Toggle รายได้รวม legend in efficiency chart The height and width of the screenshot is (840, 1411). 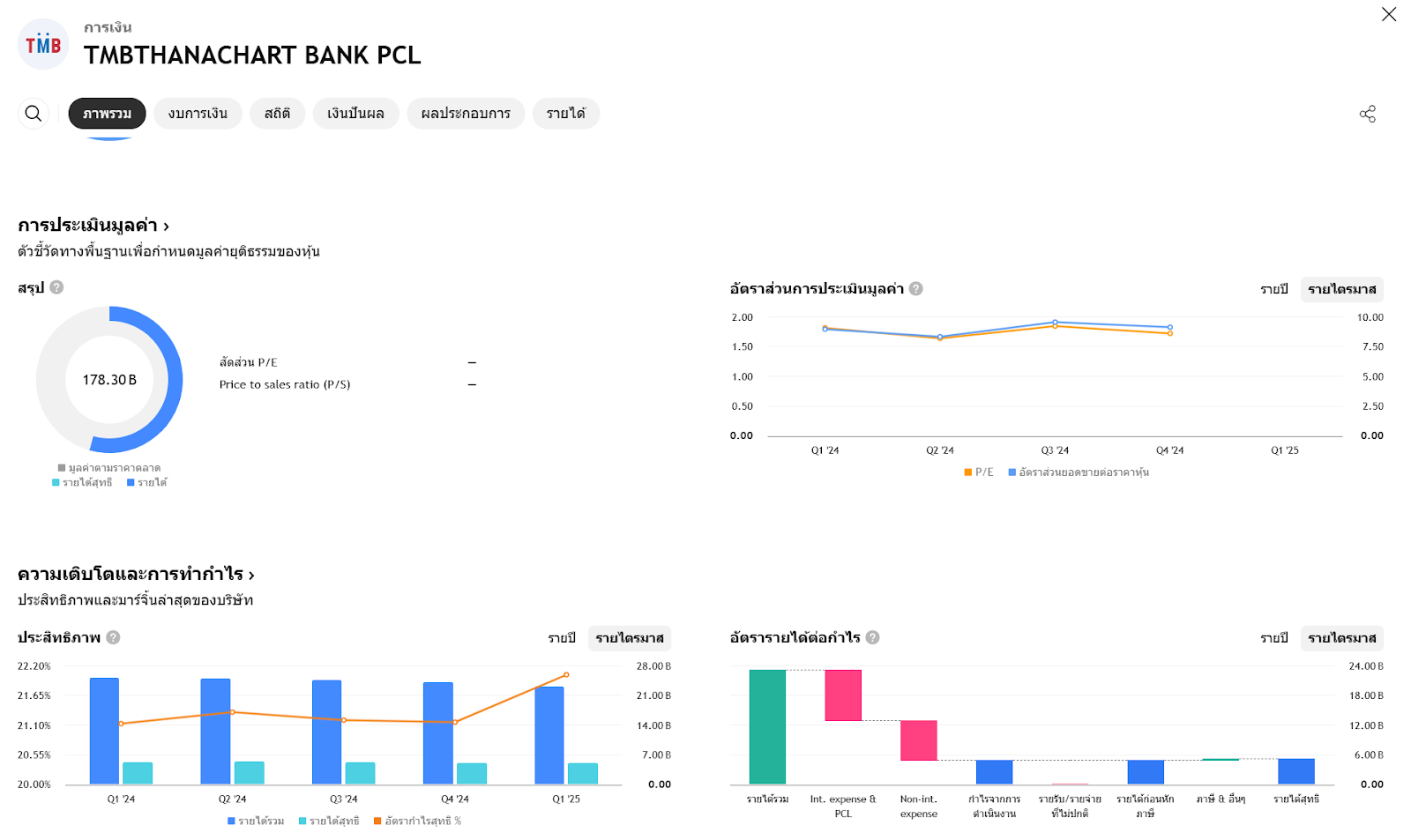coord(256,821)
